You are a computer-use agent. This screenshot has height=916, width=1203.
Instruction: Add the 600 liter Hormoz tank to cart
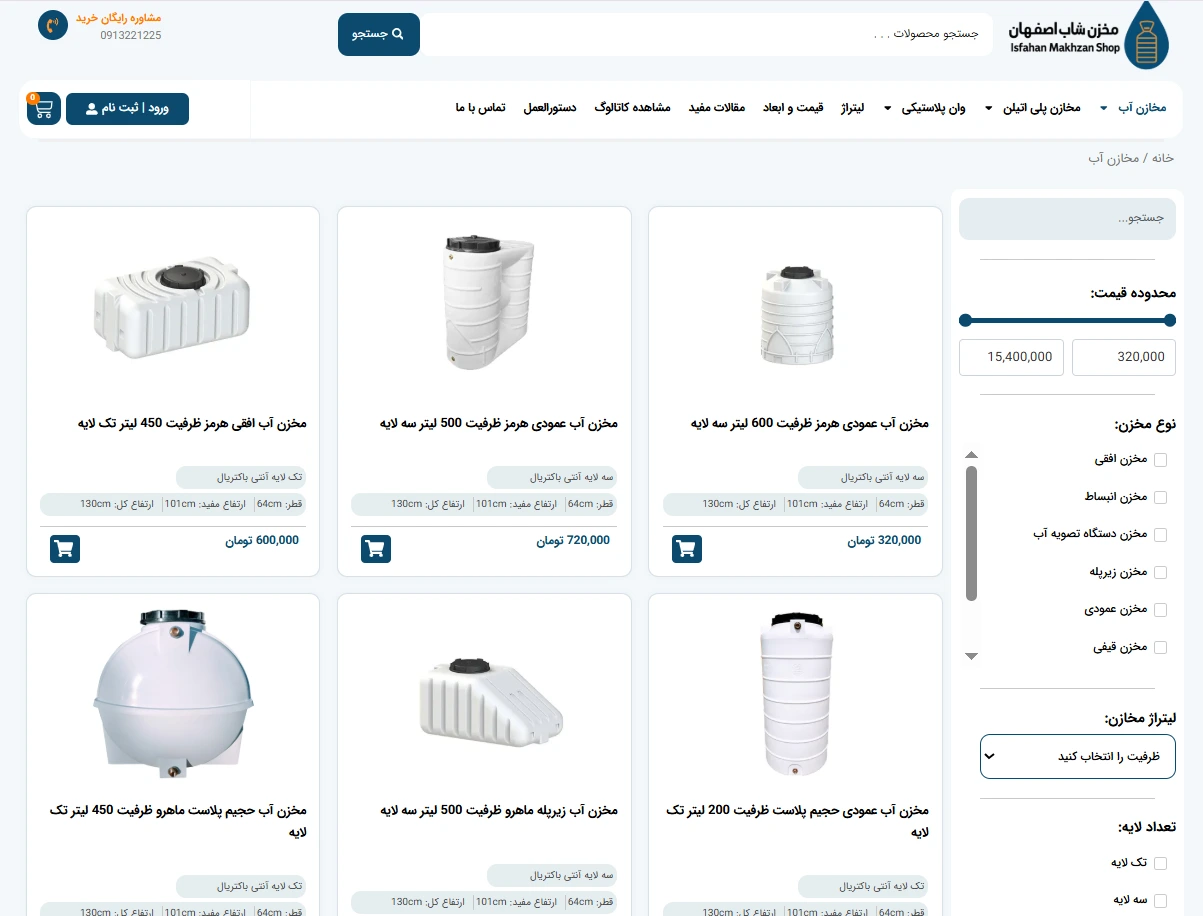coord(686,549)
